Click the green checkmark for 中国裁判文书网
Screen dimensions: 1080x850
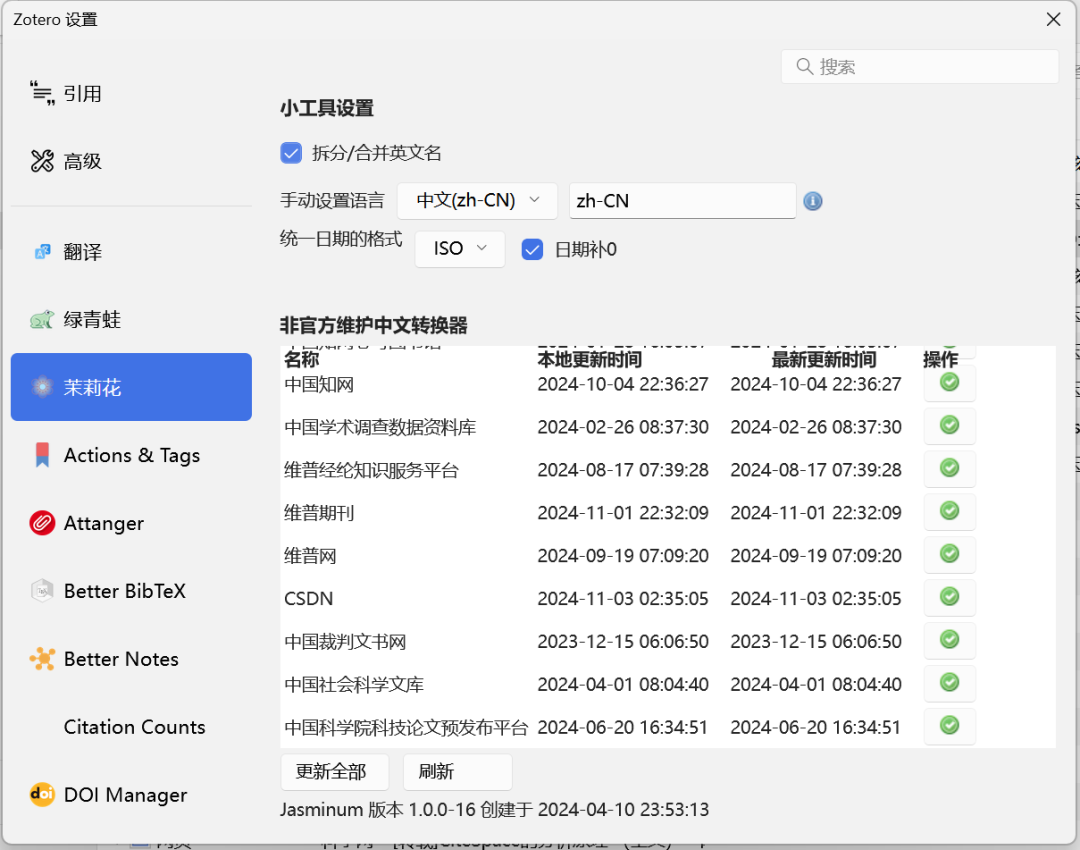click(x=949, y=640)
